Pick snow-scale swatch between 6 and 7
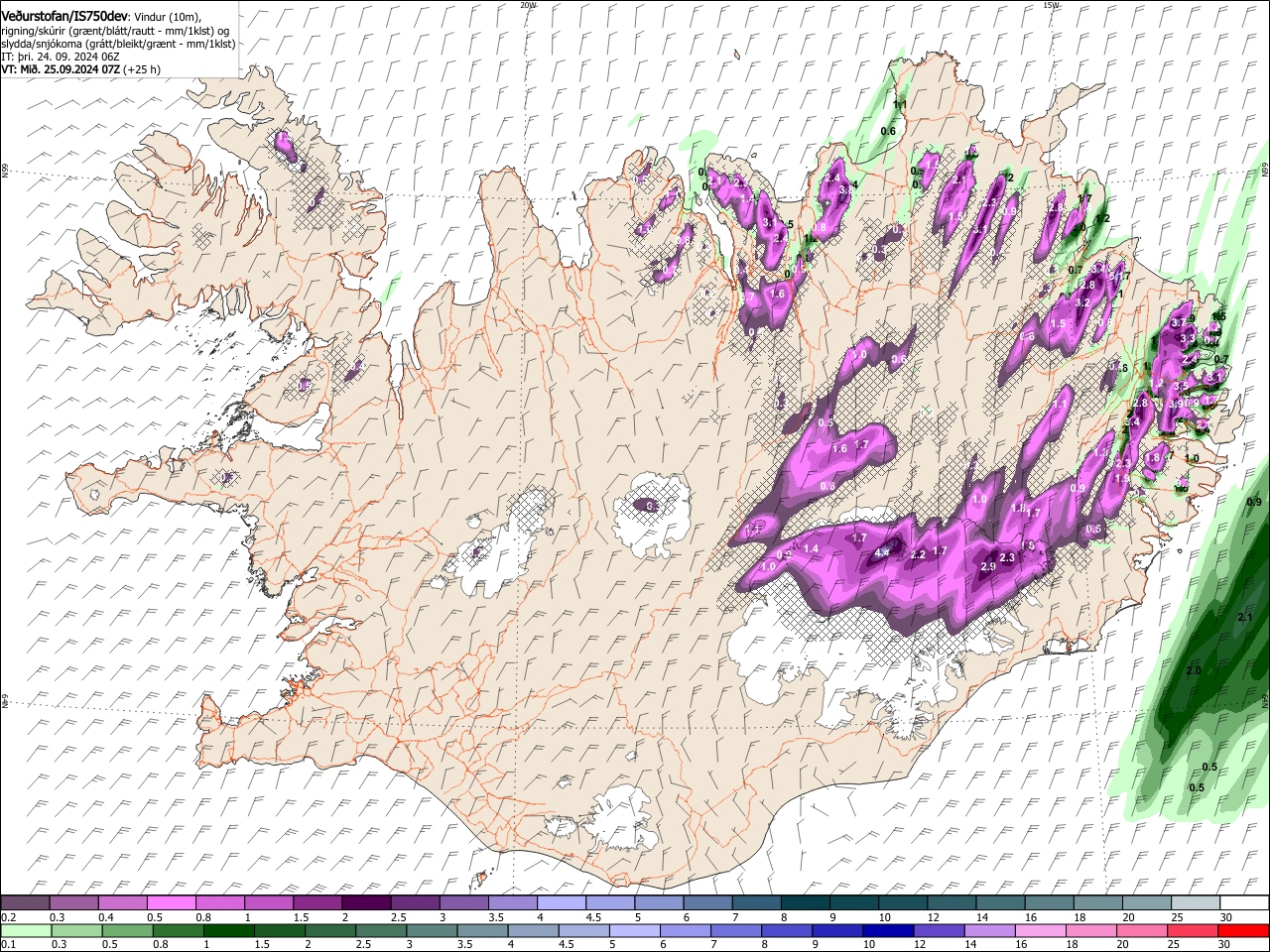The width and height of the screenshot is (1270, 952). point(707,903)
